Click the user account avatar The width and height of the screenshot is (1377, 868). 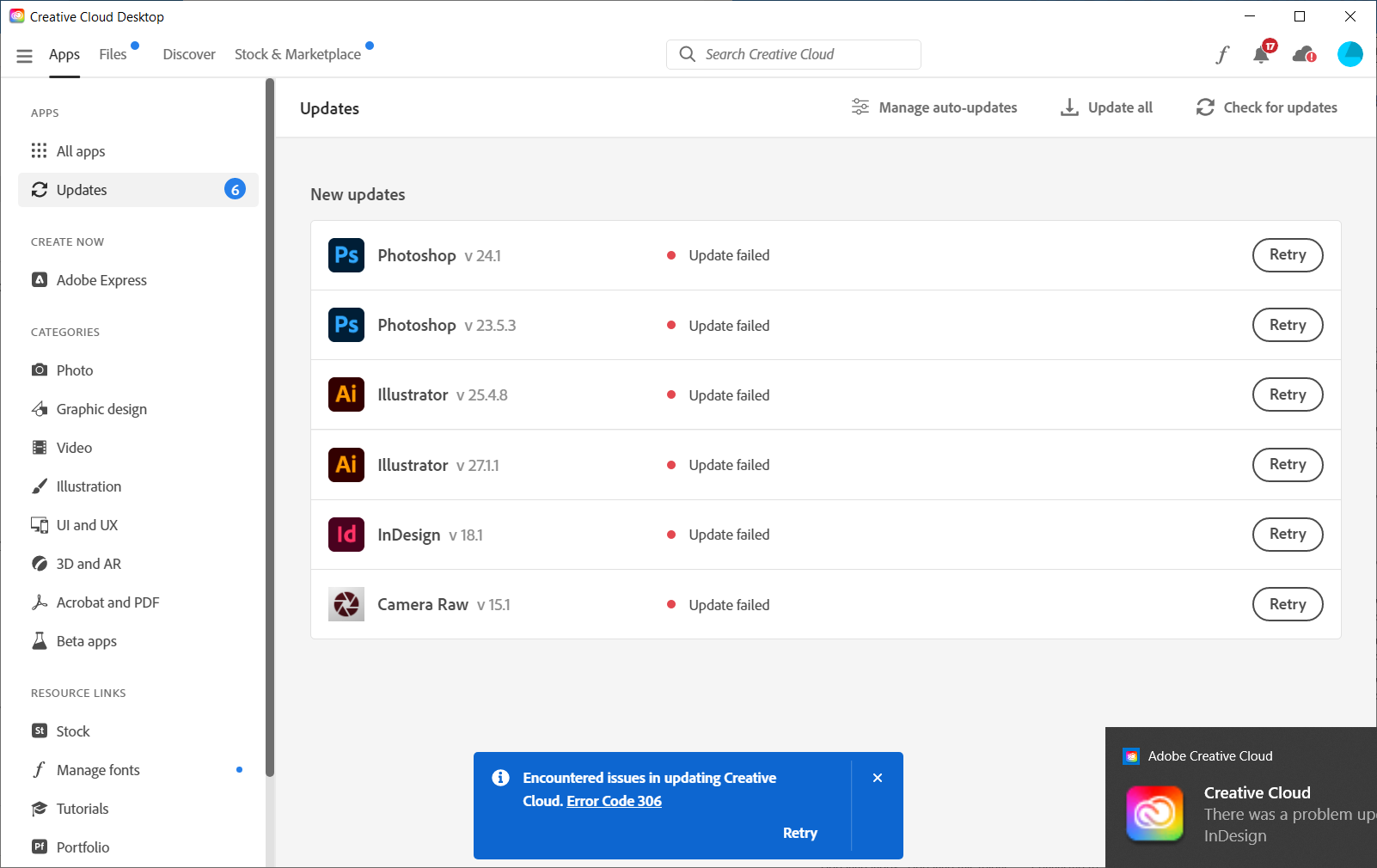click(1349, 54)
